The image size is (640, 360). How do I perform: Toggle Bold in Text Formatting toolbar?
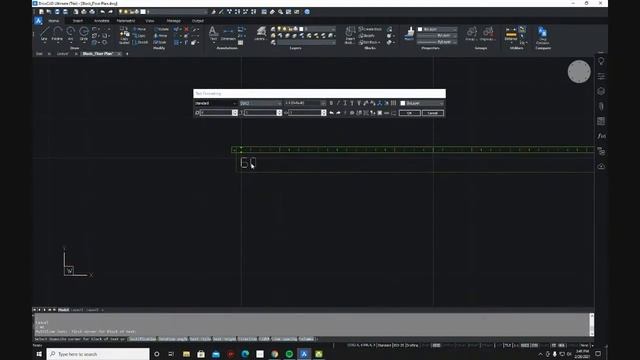(x=331, y=103)
